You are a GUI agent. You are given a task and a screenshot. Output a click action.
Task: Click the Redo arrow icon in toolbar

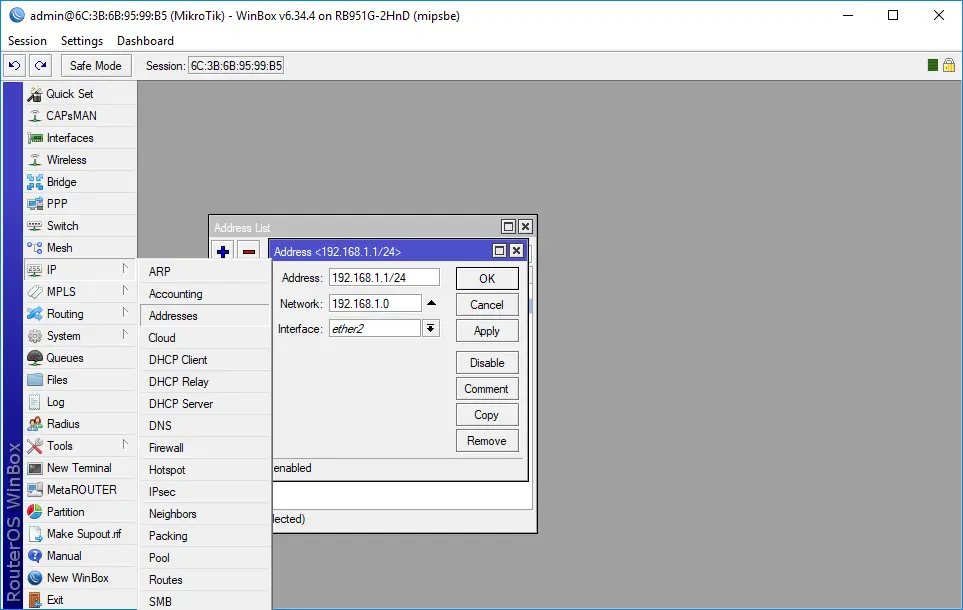click(41, 66)
